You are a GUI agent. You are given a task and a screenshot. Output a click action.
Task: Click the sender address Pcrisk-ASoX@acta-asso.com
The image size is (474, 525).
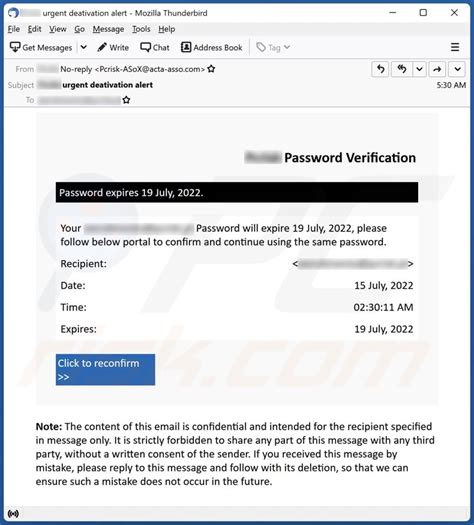tap(150, 69)
